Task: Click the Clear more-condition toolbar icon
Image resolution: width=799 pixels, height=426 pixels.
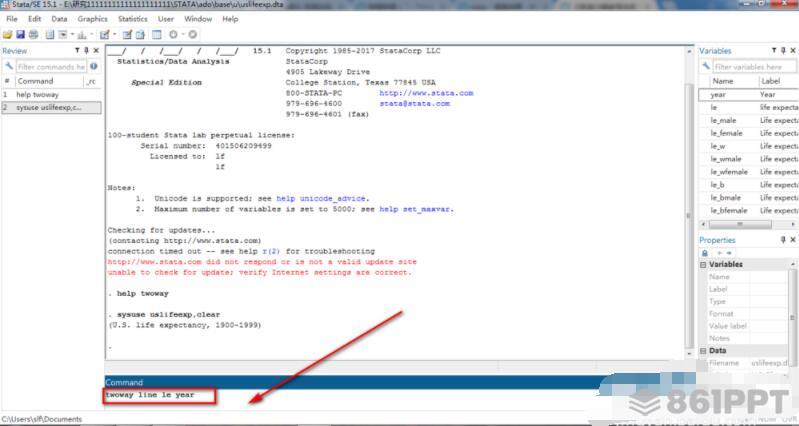Action: [173, 35]
